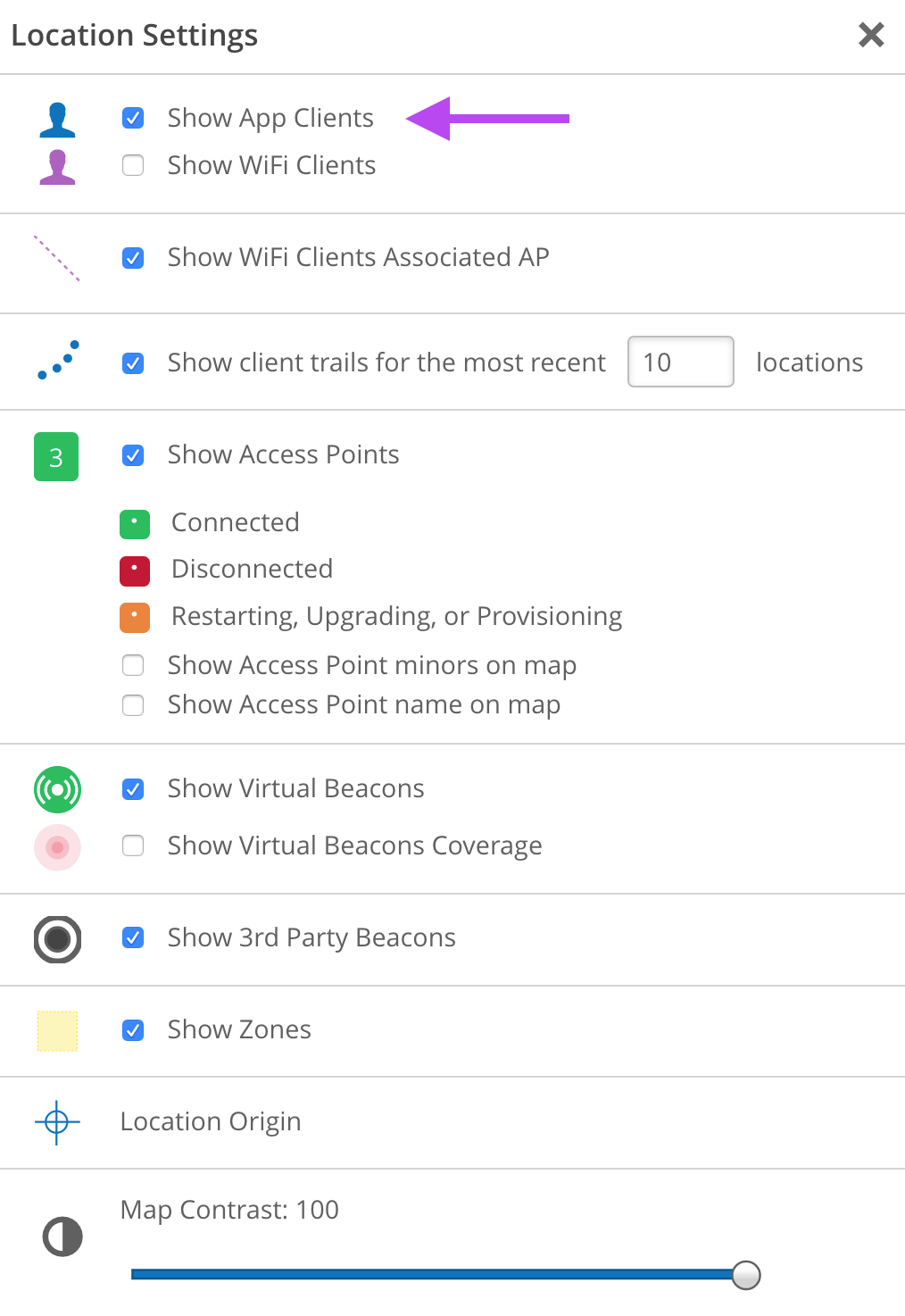The height and width of the screenshot is (1316, 905).
Task: Click the Map Contrast slider handle
Action: (x=746, y=1275)
